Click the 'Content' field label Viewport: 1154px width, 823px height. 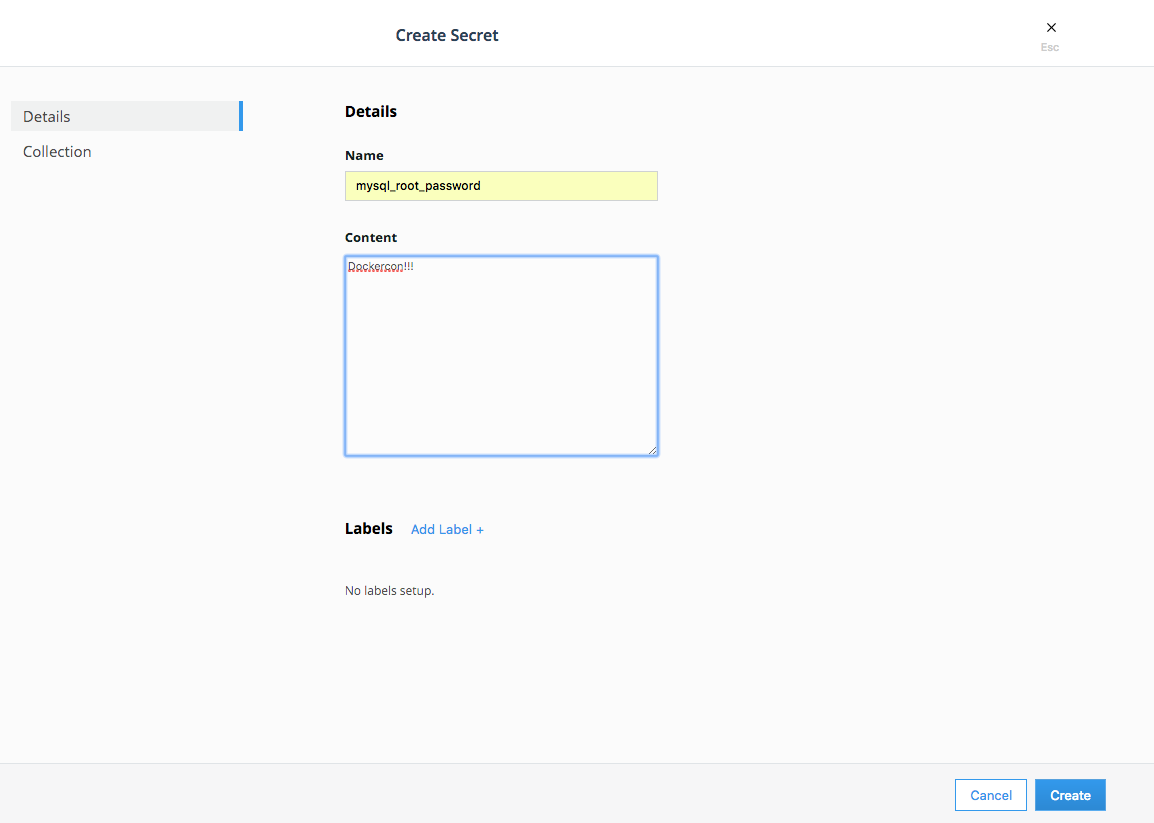(x=371, y=237)
